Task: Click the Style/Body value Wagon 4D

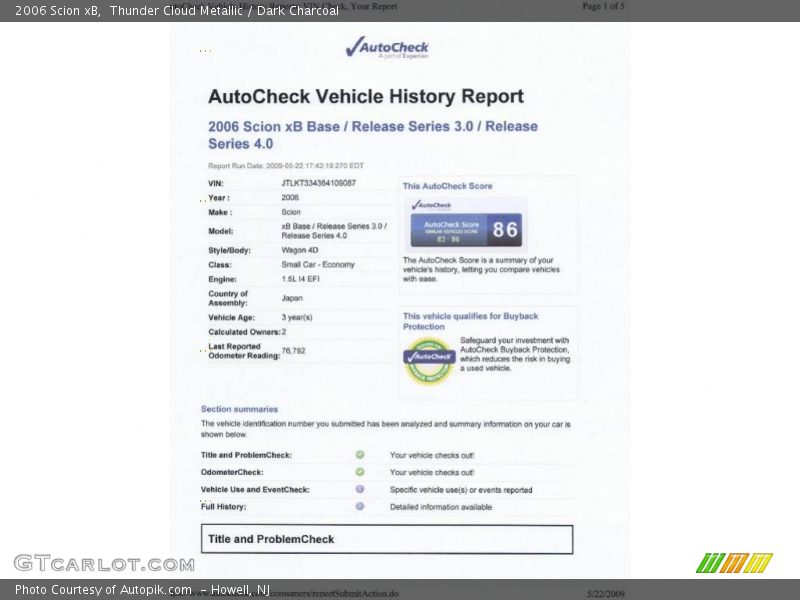Action: pos(299,250)
